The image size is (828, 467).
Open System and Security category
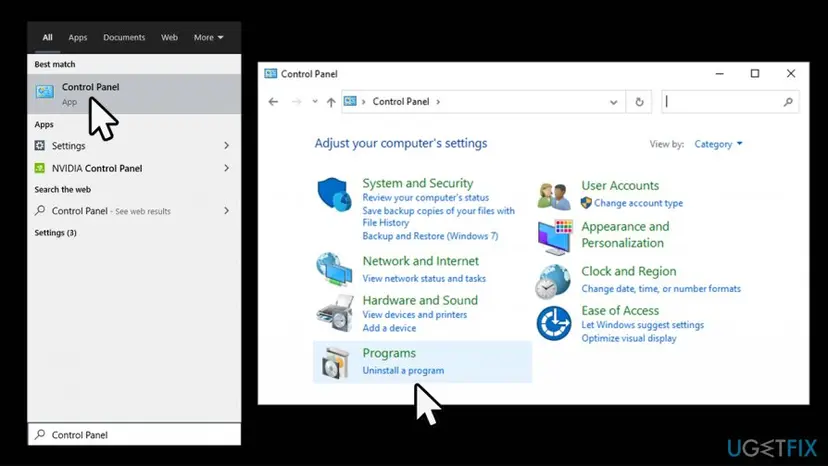418,183
